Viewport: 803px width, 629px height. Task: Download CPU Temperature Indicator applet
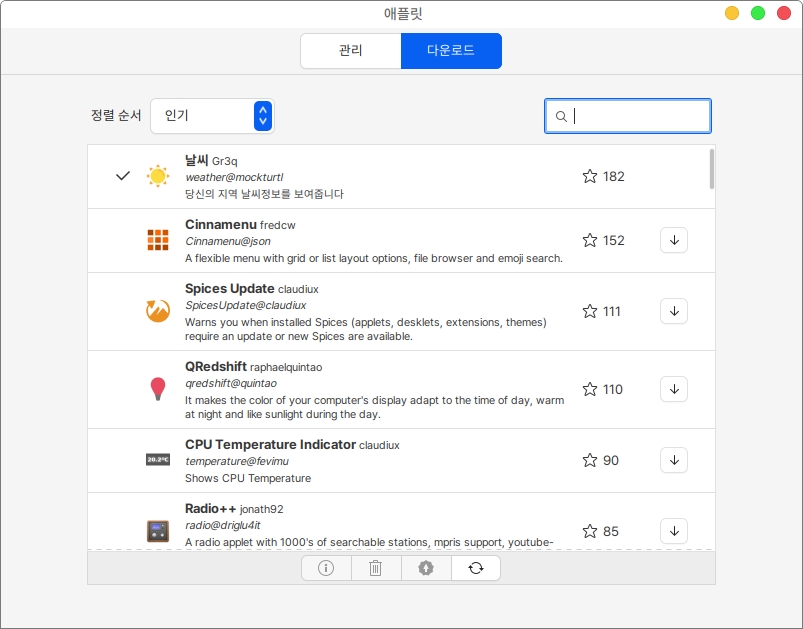673,460
